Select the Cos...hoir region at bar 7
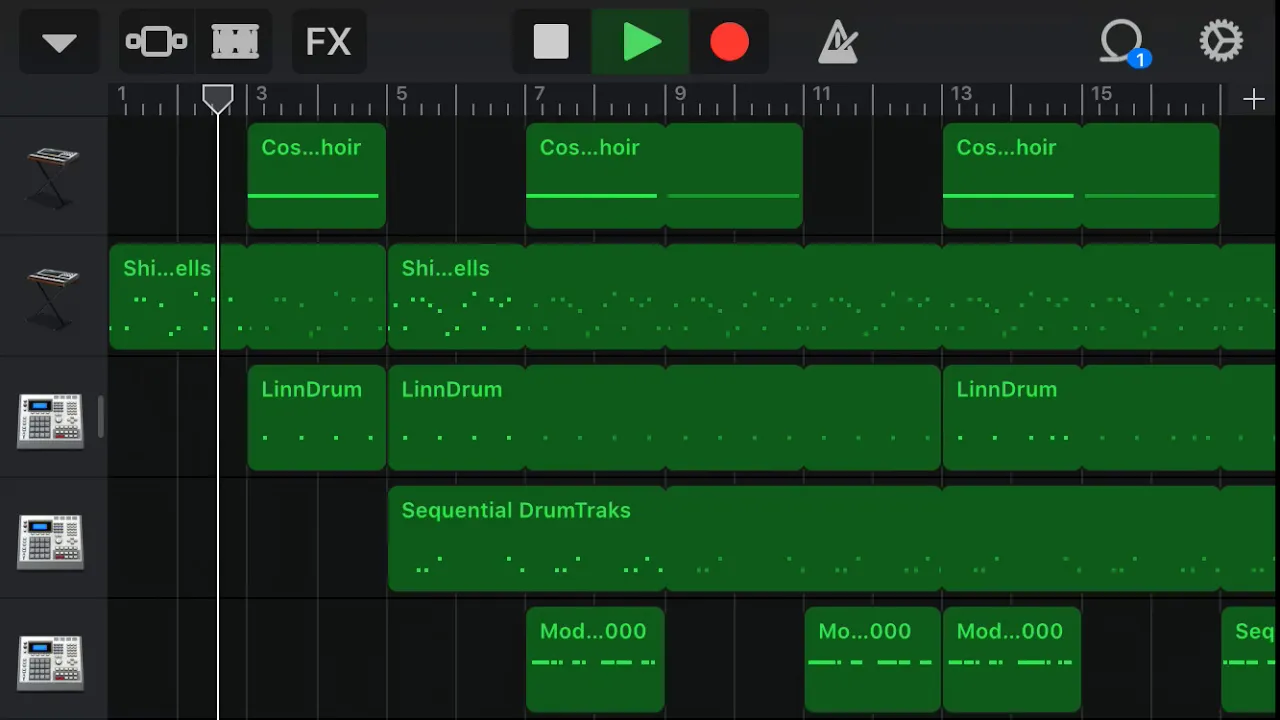Screen dimensions: 1280x720 [x=664, y=176]
